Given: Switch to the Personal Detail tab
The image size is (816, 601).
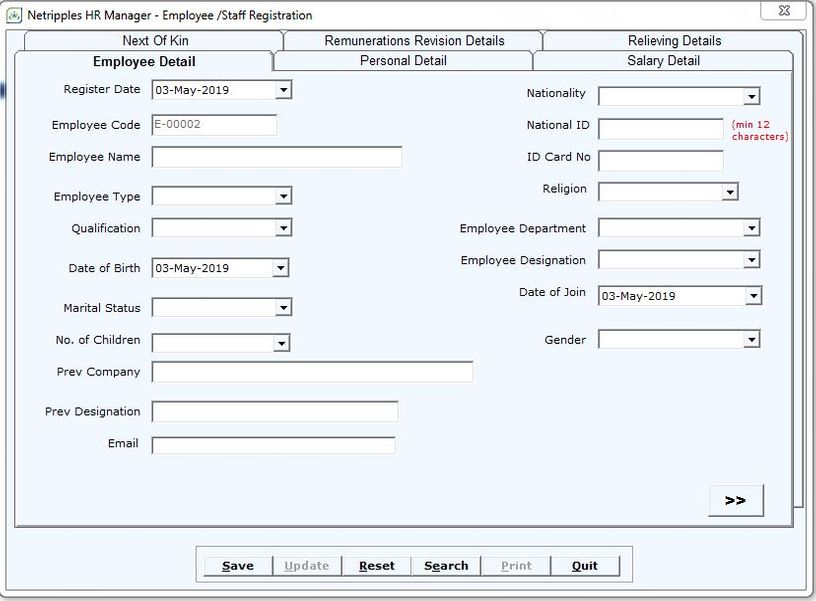Looking at the screenshot, I should 403,60.
